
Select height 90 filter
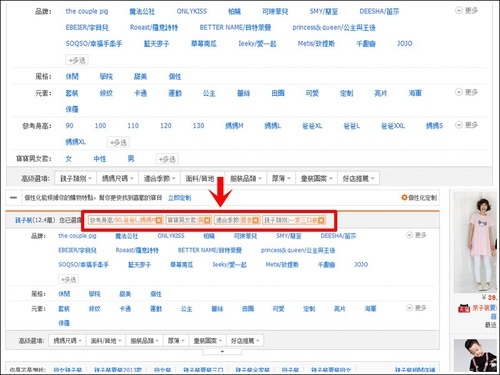tap(69, 126)
